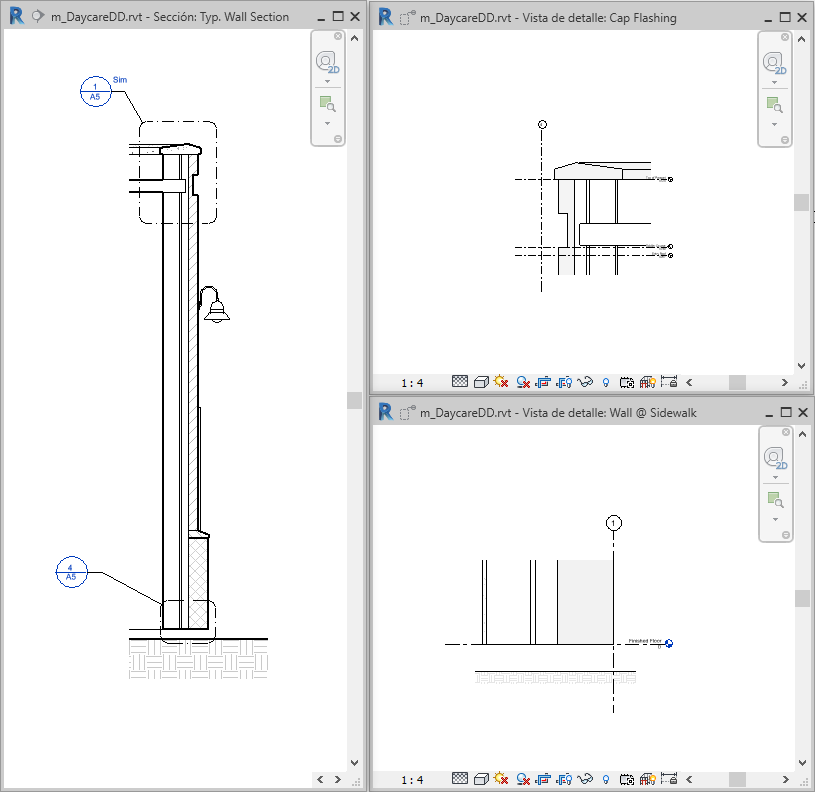Open navigation bar customize menu in Cap Flashing view

pyautogui.click(x=785, y=140)
